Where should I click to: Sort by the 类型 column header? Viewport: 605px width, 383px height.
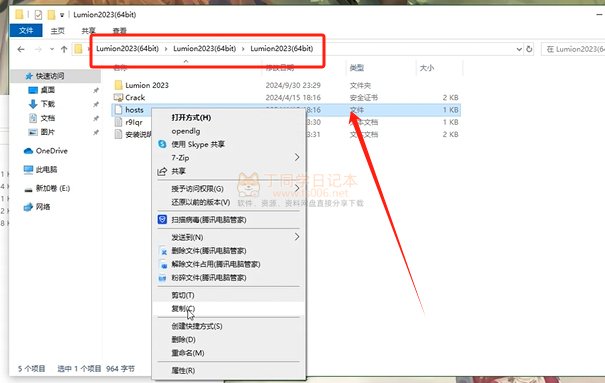coord(357,68)
